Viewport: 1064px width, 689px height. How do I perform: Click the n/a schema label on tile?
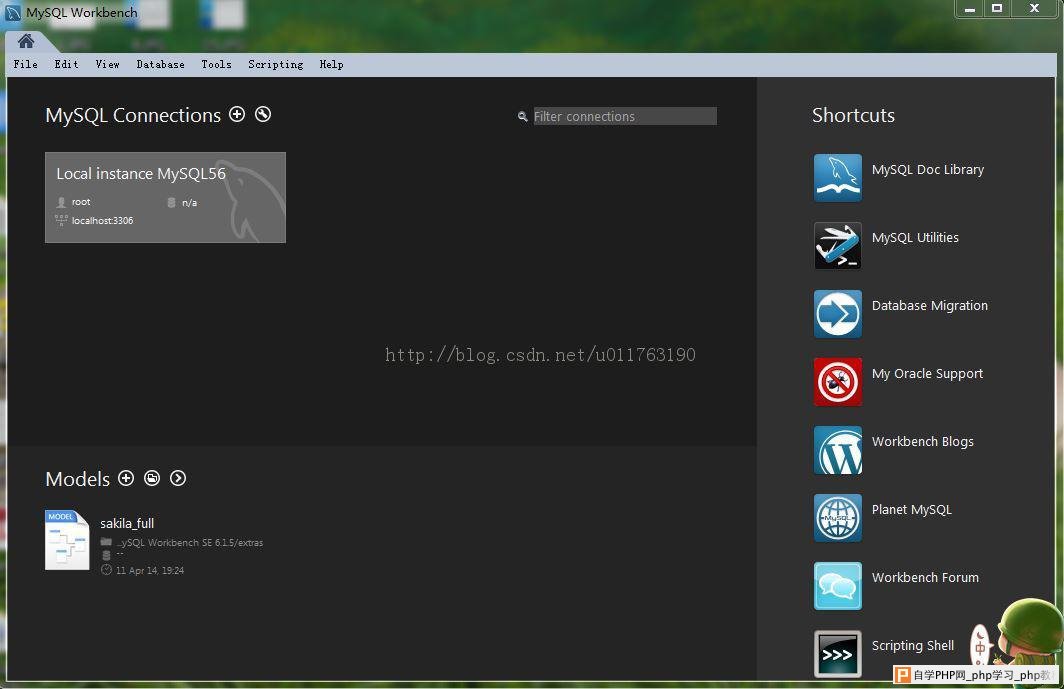point(189,202)
